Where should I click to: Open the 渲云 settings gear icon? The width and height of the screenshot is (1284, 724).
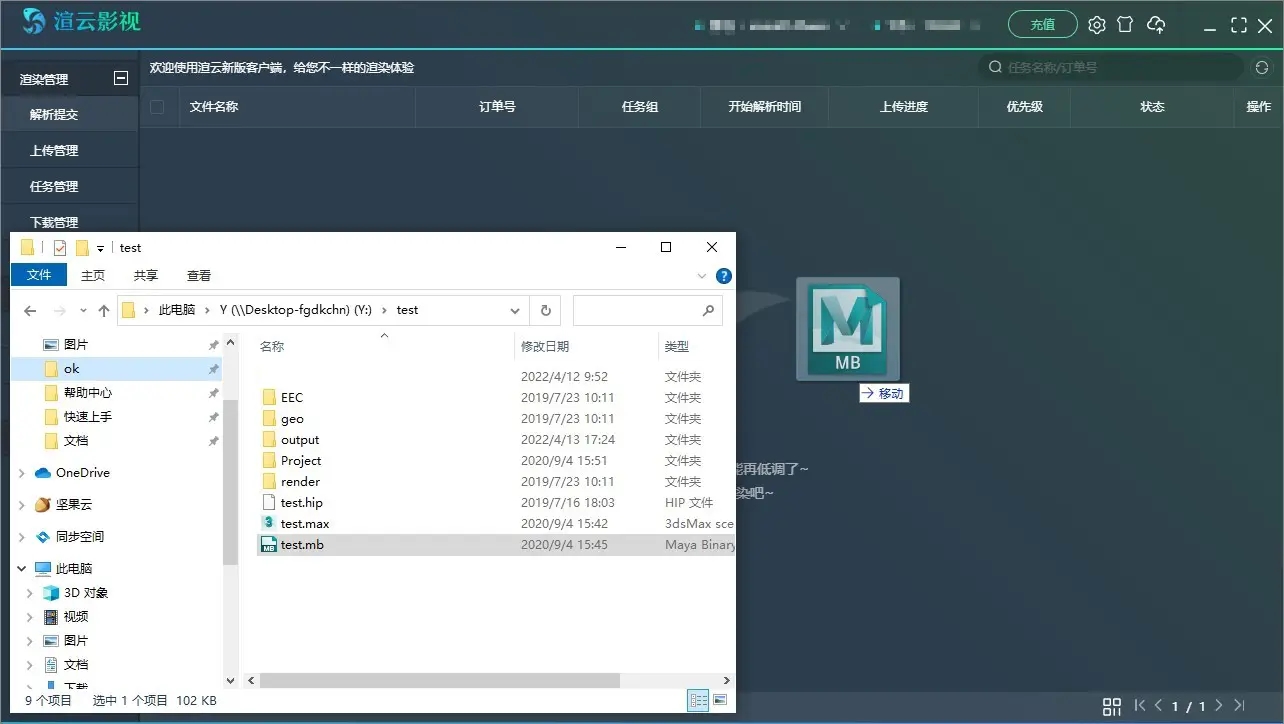tap(1096, 24)
